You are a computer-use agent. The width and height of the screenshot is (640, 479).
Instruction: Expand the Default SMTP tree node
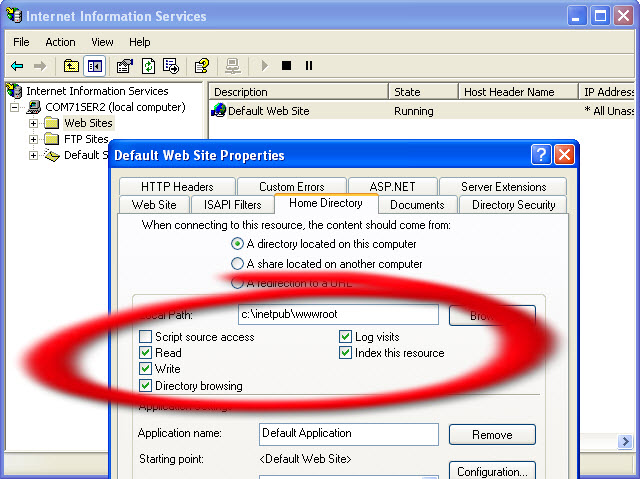[x=33, y=155]
